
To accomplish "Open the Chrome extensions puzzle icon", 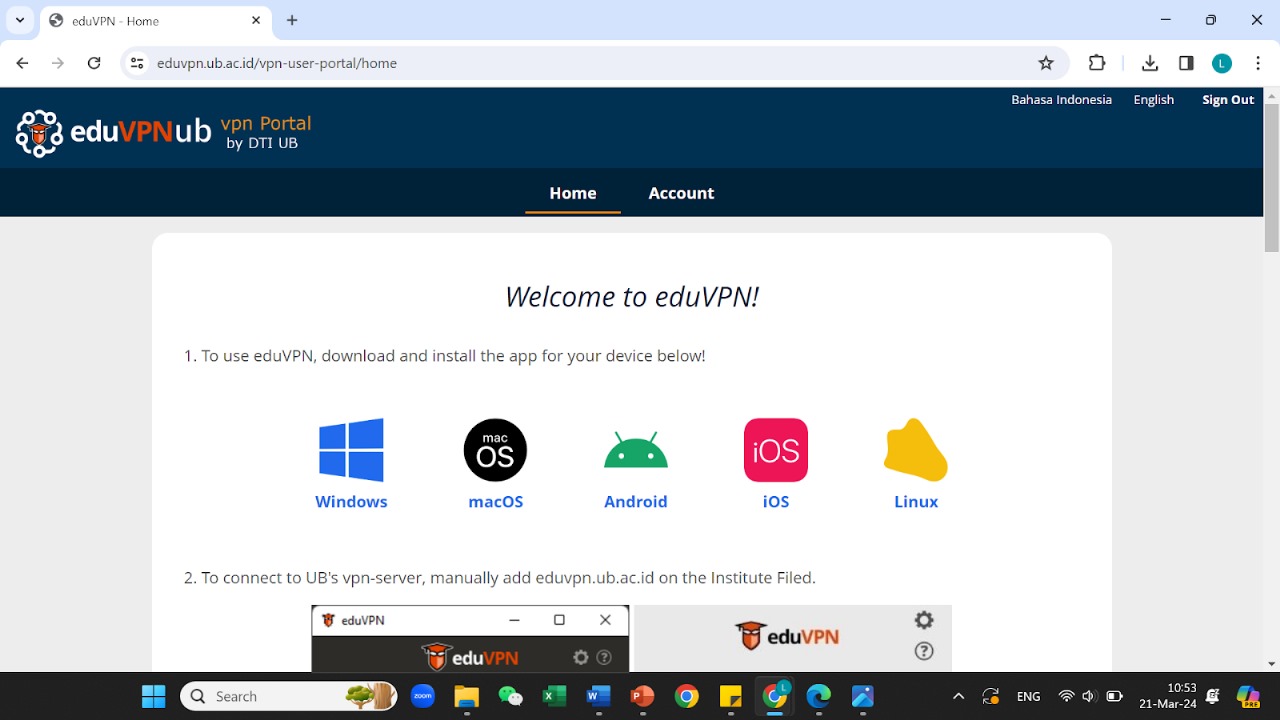I will pyautogui.click(x=1097, y=63).
